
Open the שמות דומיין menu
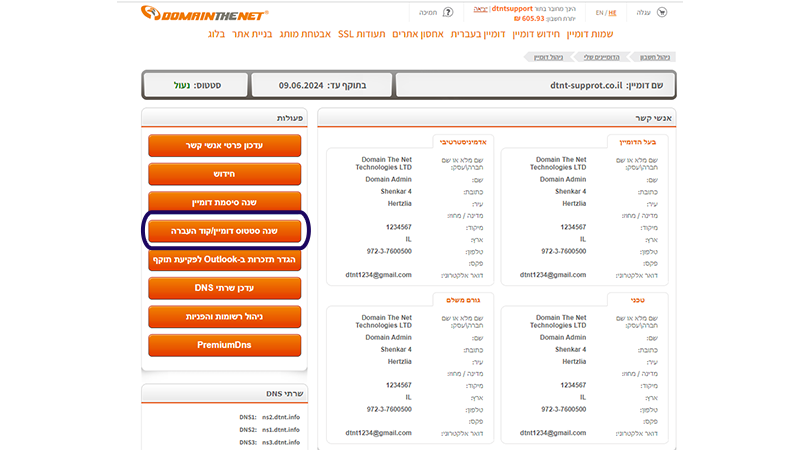point(590,34)
